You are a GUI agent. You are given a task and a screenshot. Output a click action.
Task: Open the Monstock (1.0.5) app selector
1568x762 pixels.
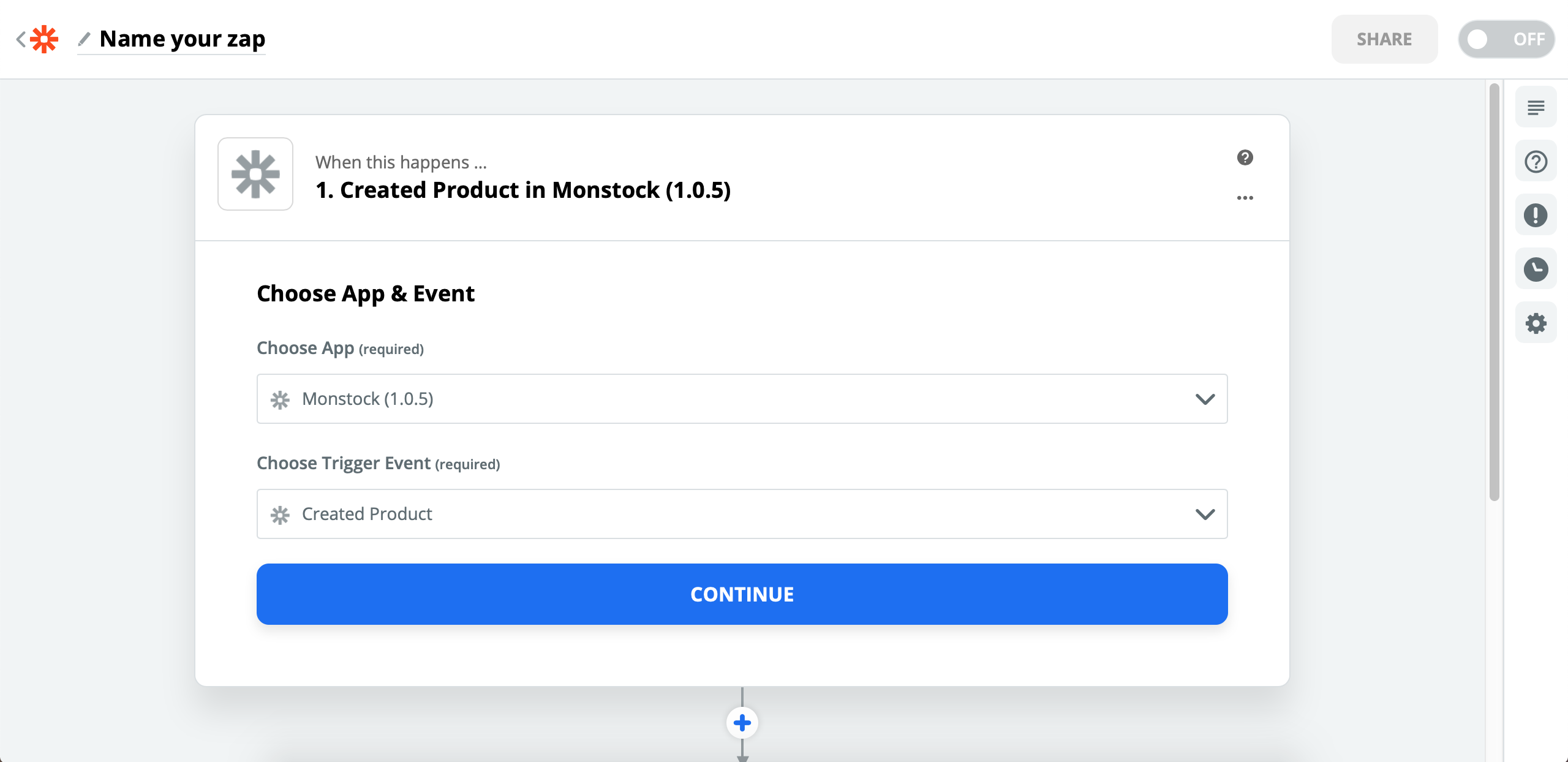[742, 399]
